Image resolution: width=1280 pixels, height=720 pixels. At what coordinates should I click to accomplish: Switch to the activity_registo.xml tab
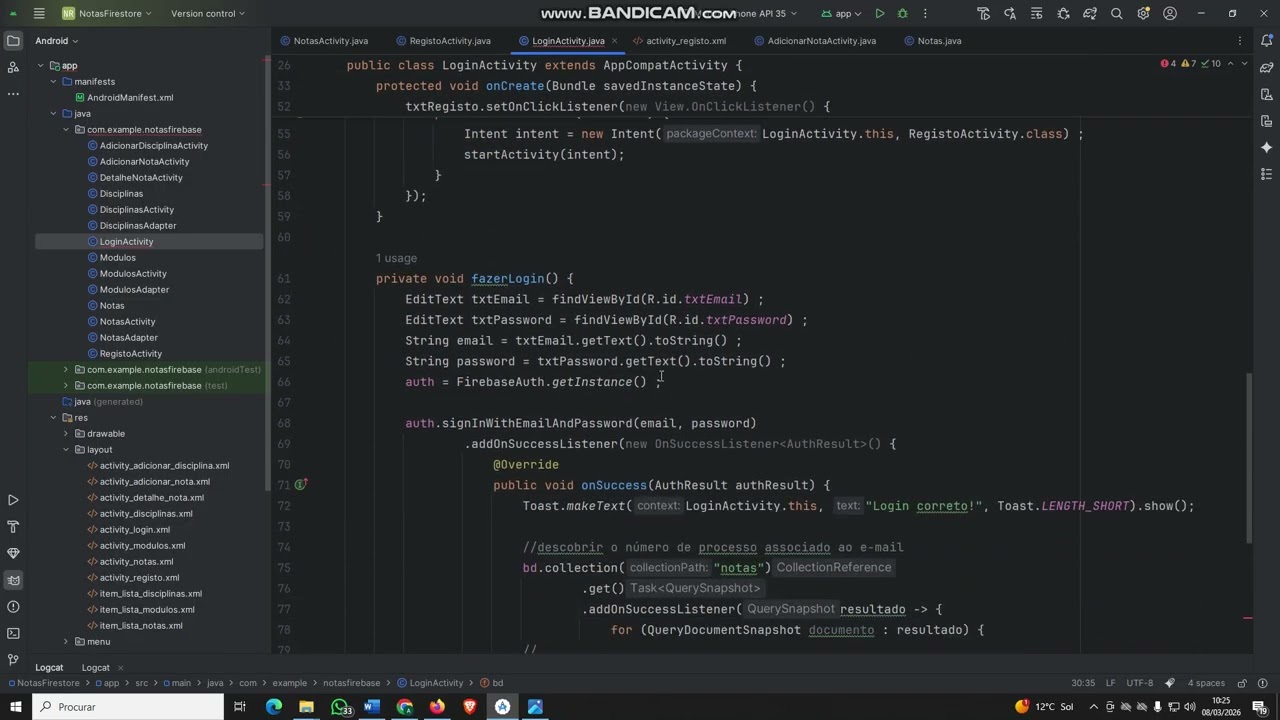pyautogui.click(x=679, y=41)
